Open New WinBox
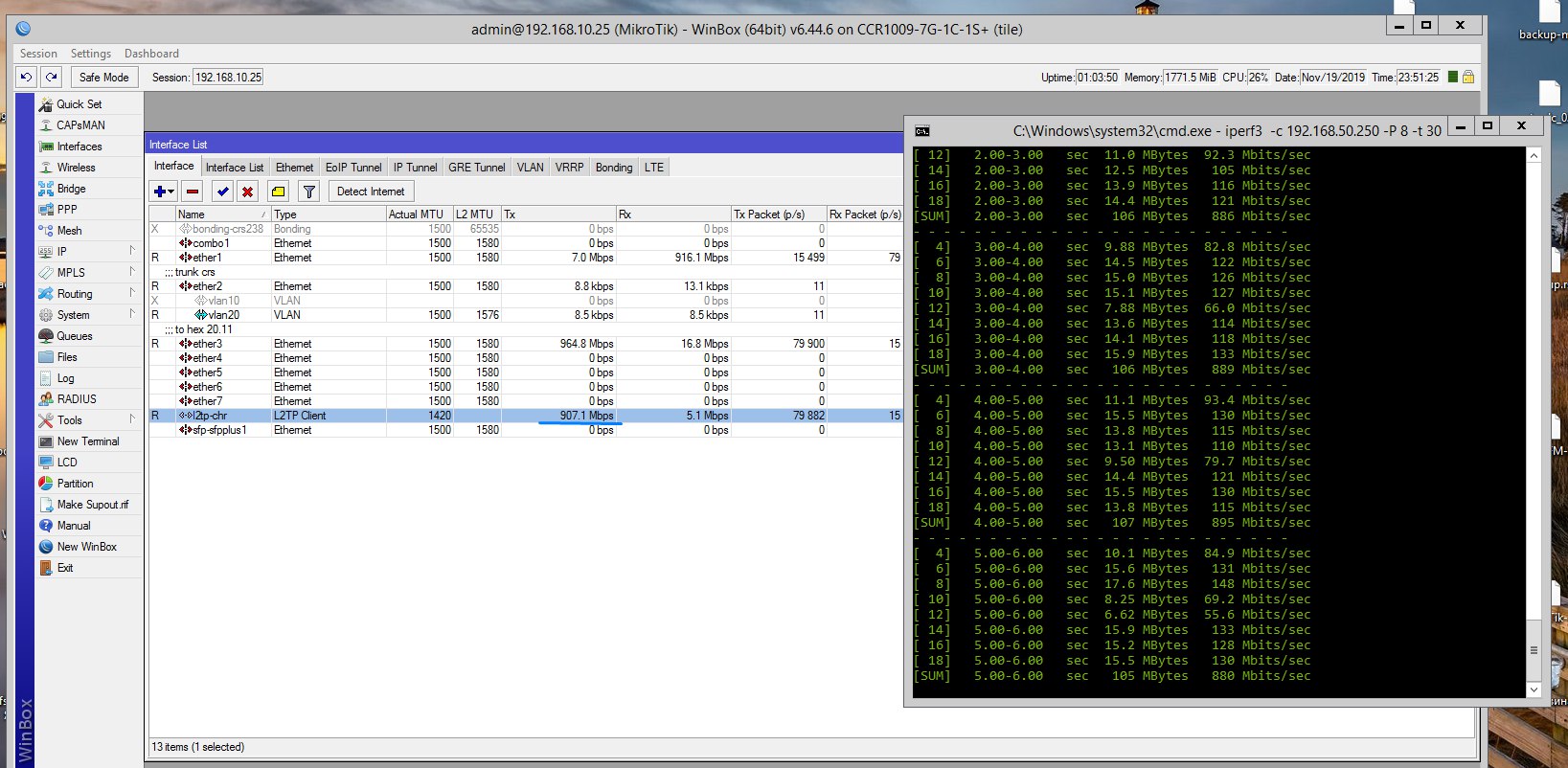This screenshot has height=768, width=1568. coord(86,546)
